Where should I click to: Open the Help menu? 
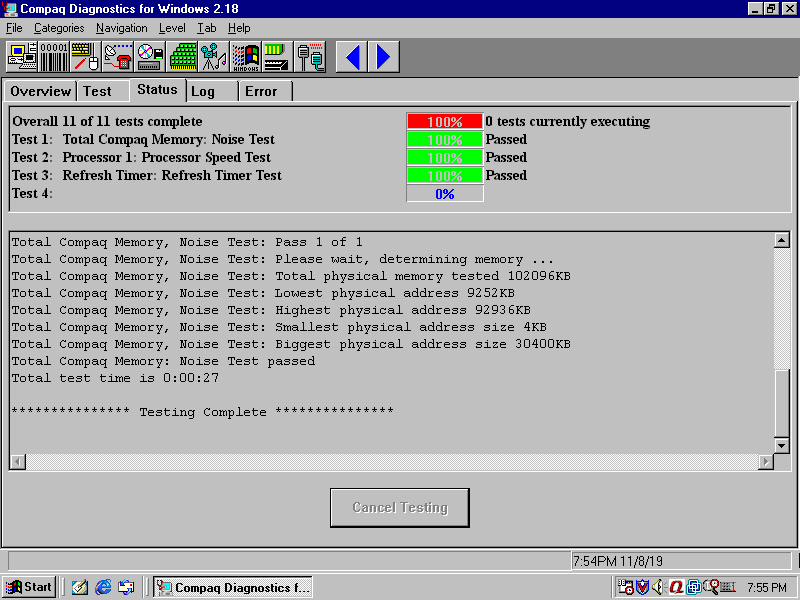tap(239, 28)
